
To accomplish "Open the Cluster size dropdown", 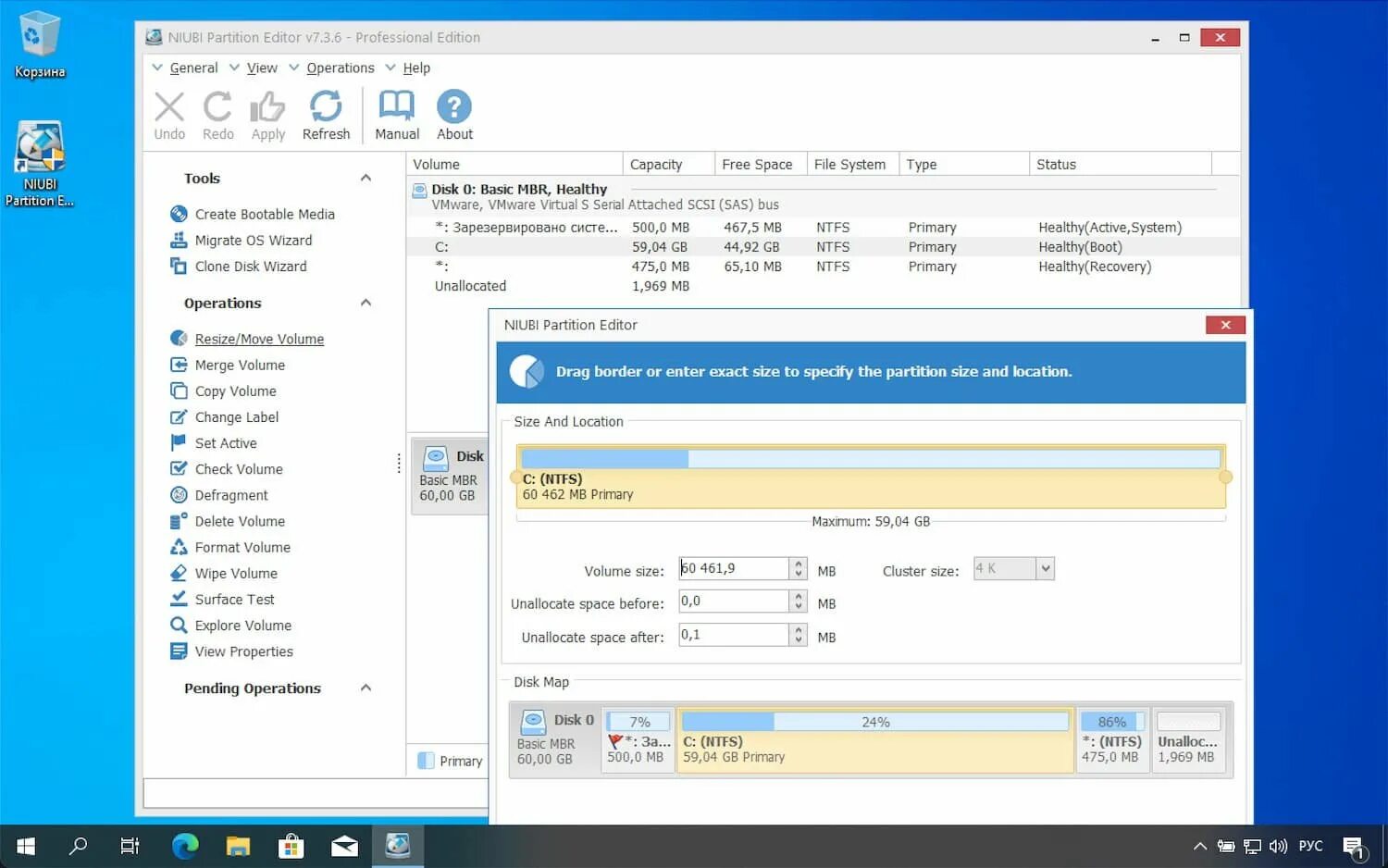I will click(1046, 568).
